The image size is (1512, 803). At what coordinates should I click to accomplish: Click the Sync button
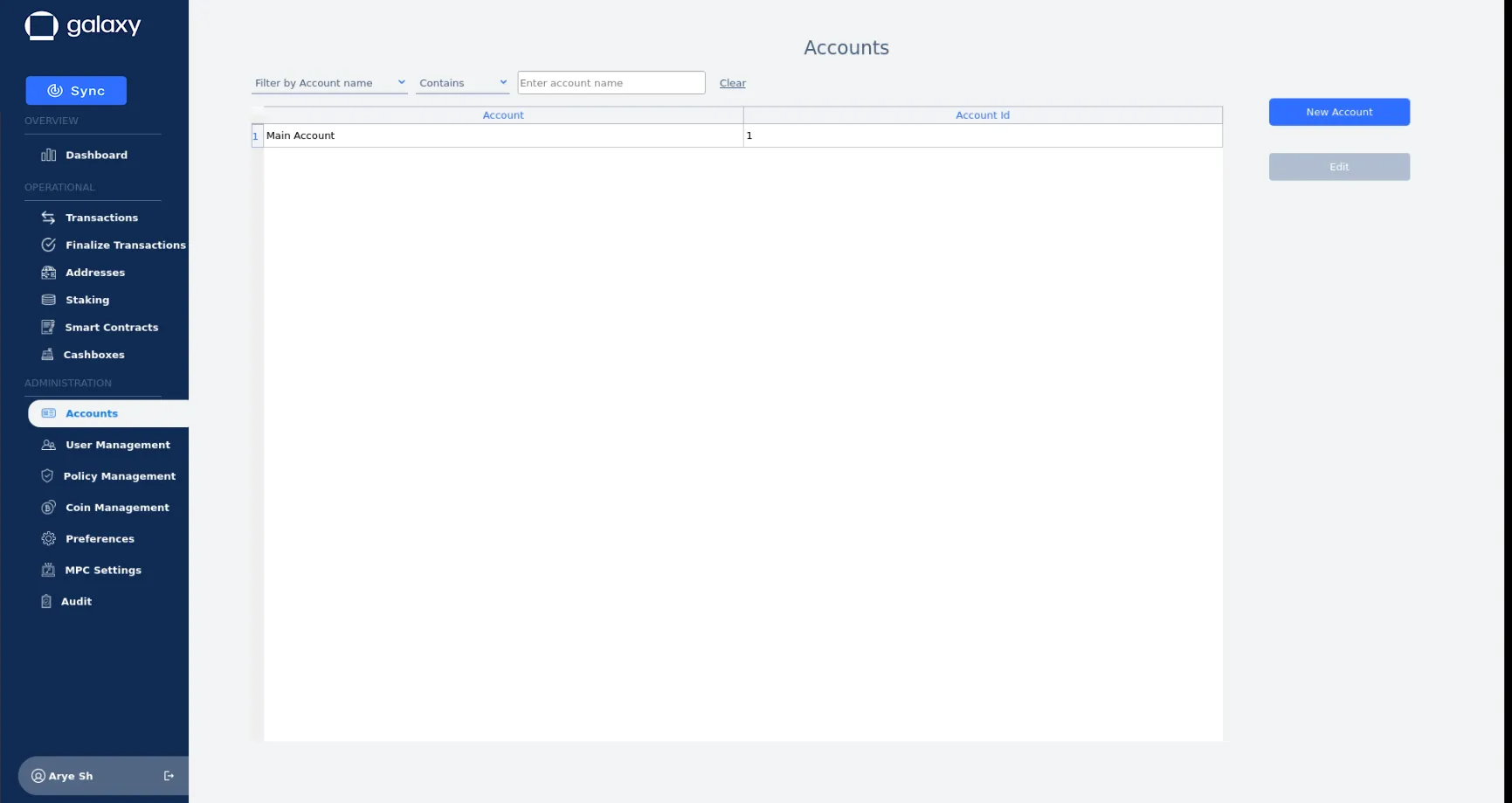point(76,91)
